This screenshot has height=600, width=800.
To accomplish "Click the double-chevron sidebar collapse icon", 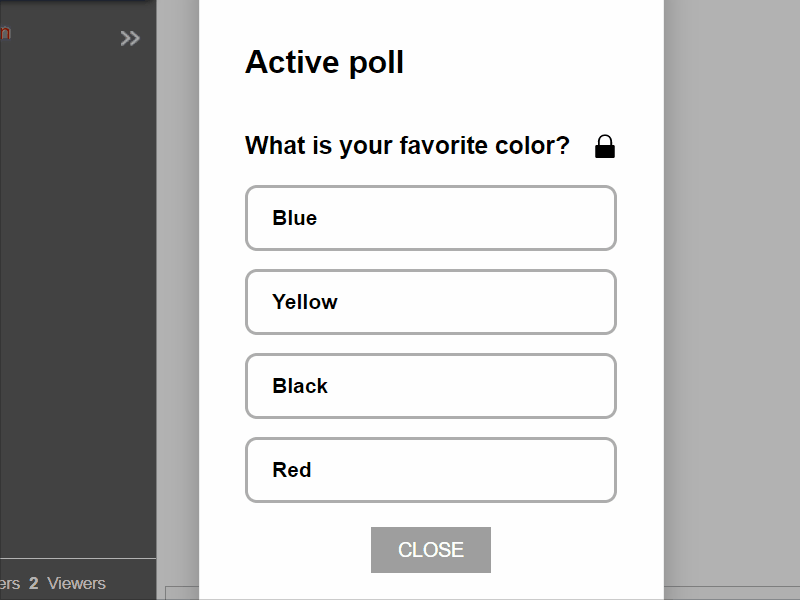I will pyautogui.click(x=130, y=38).
